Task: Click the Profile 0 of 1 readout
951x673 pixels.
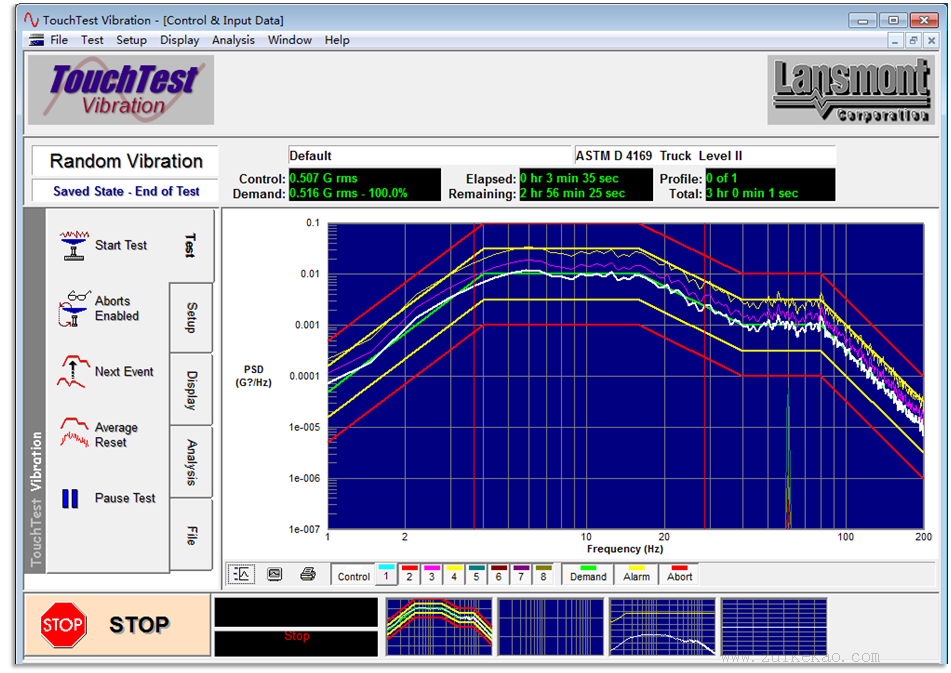Action: [770, 178]
